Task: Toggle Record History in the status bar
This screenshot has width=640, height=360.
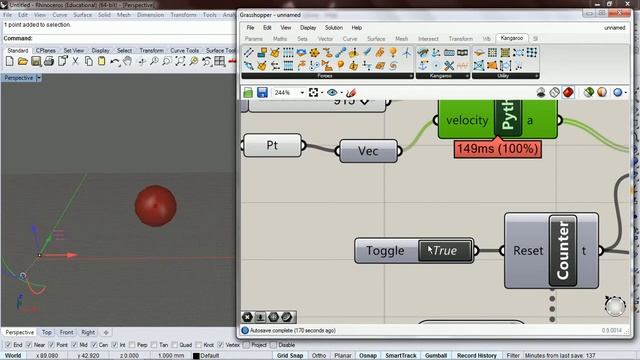Action: tap(476, 356)
